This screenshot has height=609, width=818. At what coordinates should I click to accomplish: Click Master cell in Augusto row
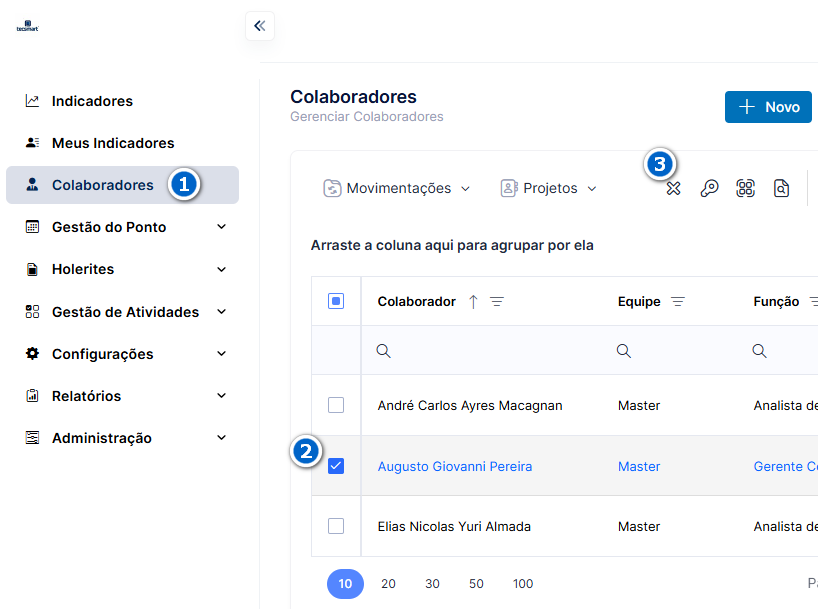tap(639, 467)
